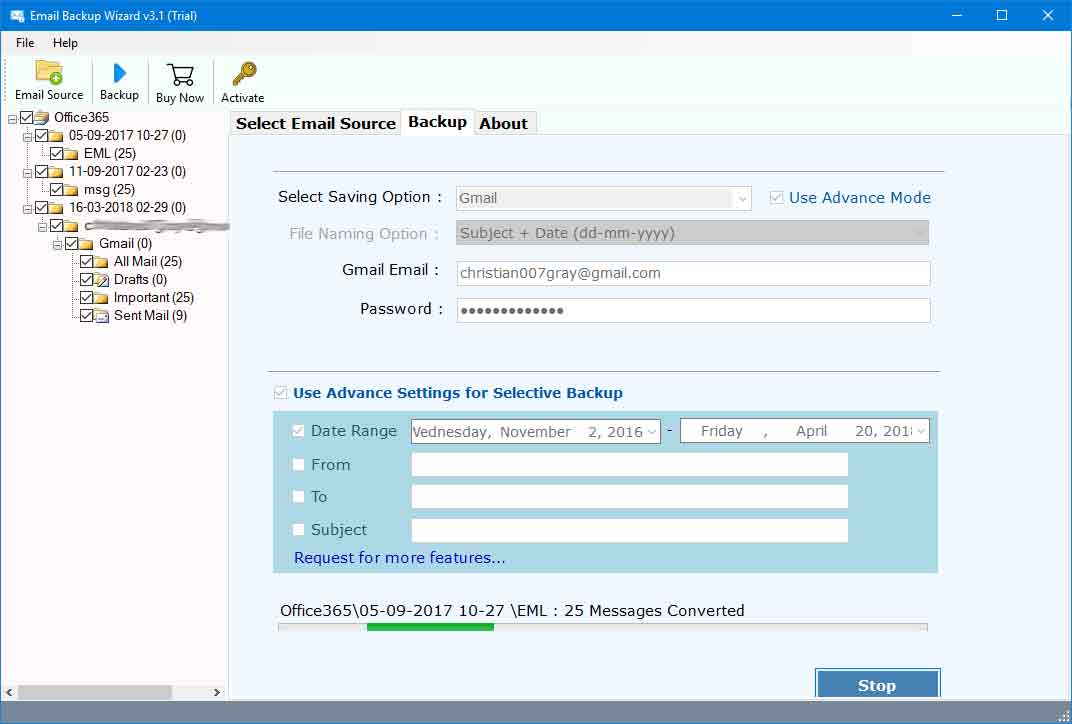
Task: Enable the From filter checkbox
Action: pos(299,465)
